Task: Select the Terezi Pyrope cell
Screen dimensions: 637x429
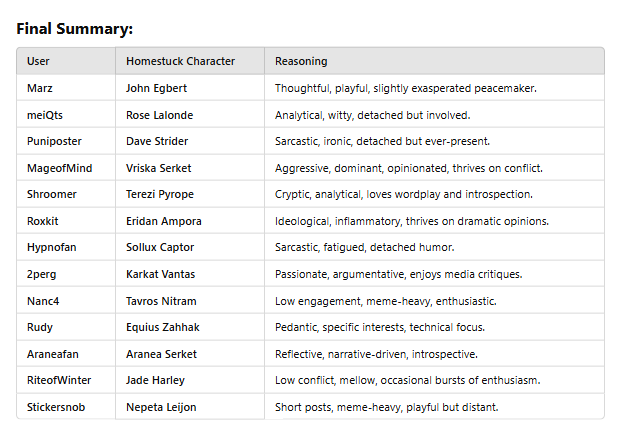Action: coord(161,194)
